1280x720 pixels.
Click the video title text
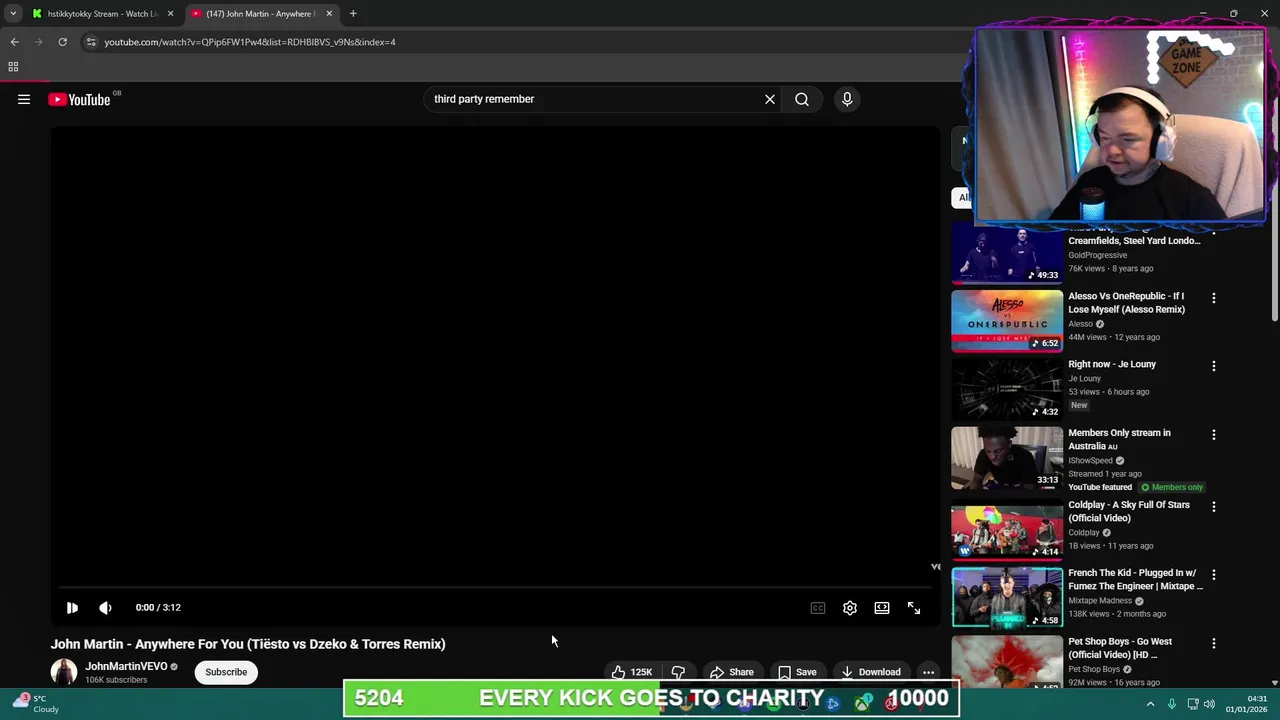pos(248,644)
